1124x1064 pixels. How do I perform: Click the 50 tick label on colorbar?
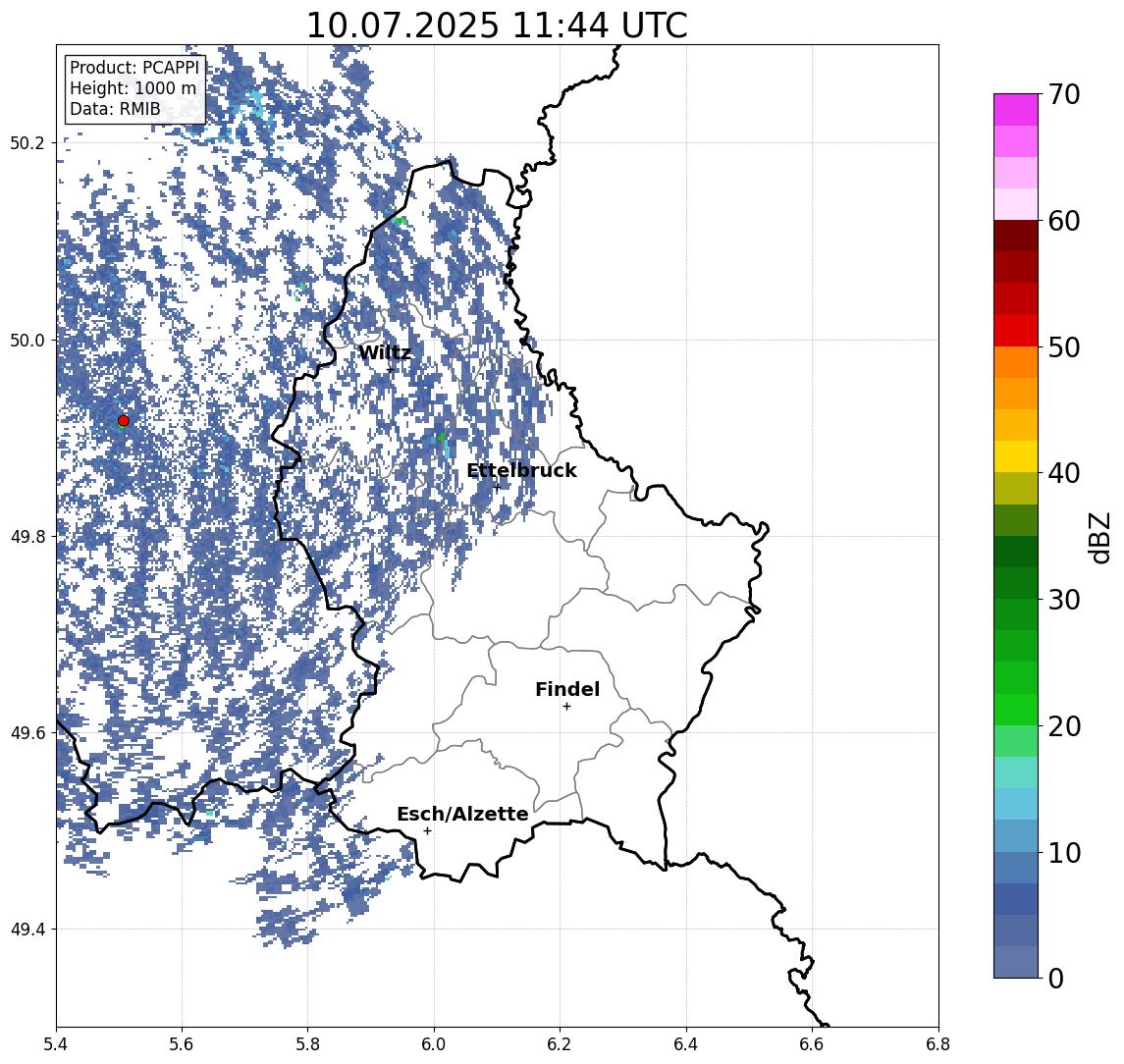(1063, 347)
